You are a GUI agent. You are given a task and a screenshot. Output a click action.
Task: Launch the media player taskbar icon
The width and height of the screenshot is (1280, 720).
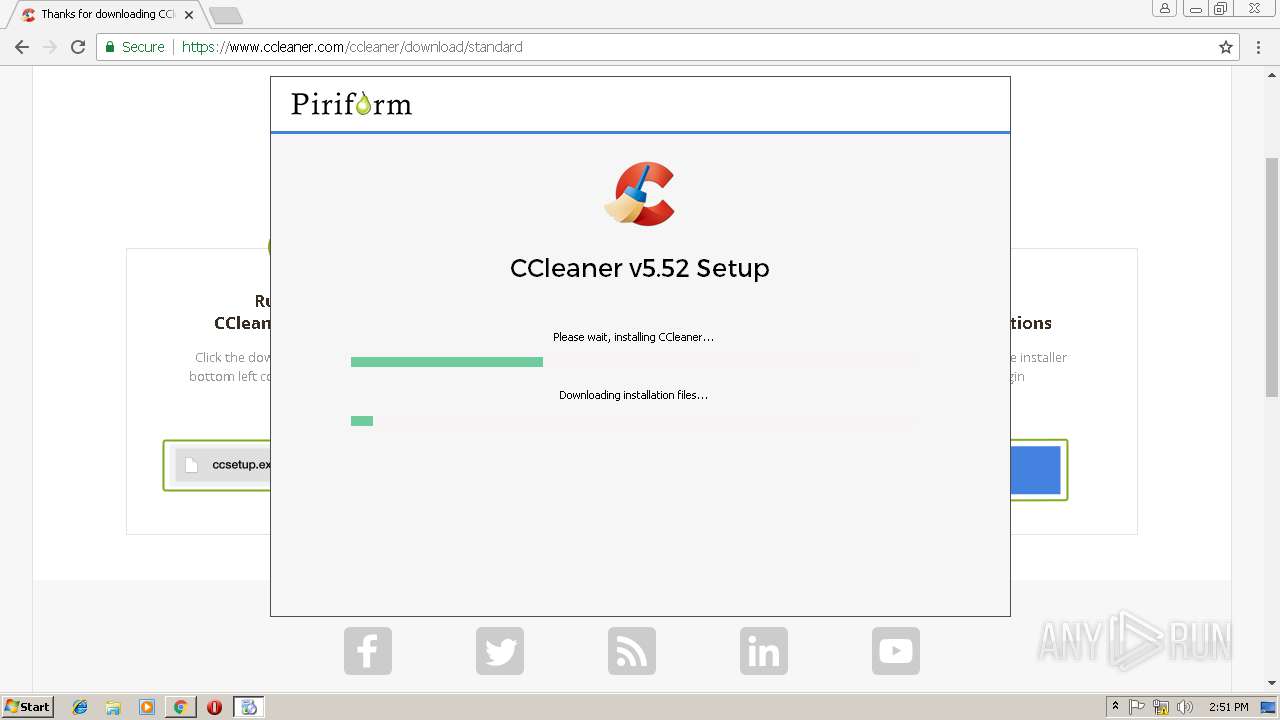(x=147, y=707)
